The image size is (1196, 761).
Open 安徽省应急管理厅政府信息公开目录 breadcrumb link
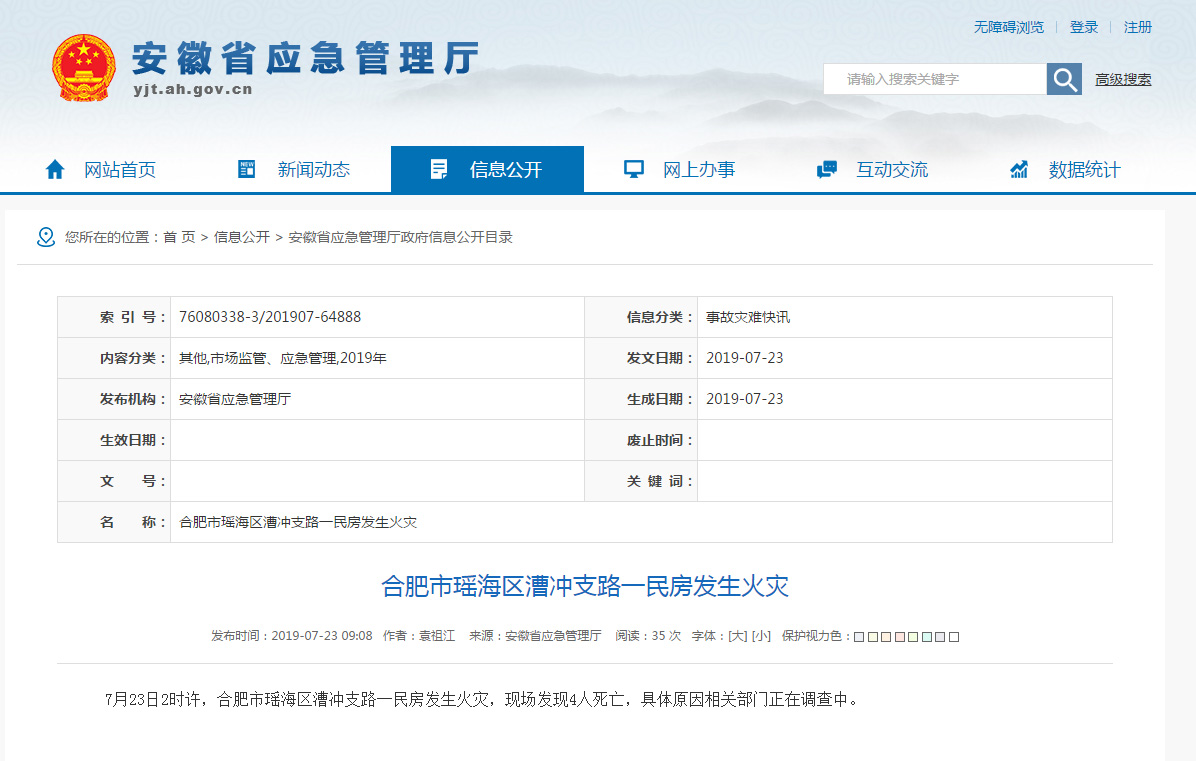(x=400, y=237)
